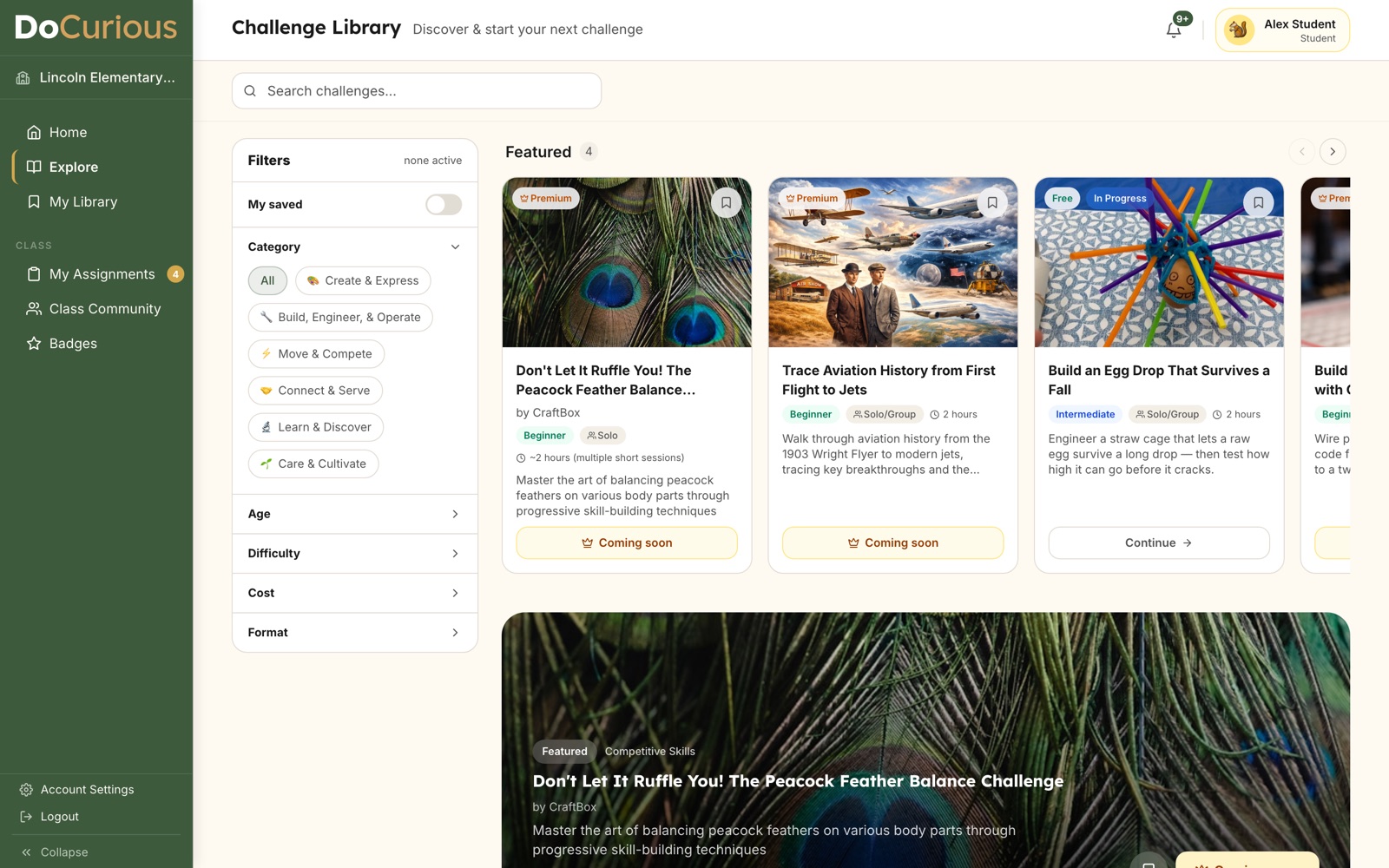The height and width of the screenshot is (868, 1389).
Task: Expand the Format filter
Action: click(355, 633)
